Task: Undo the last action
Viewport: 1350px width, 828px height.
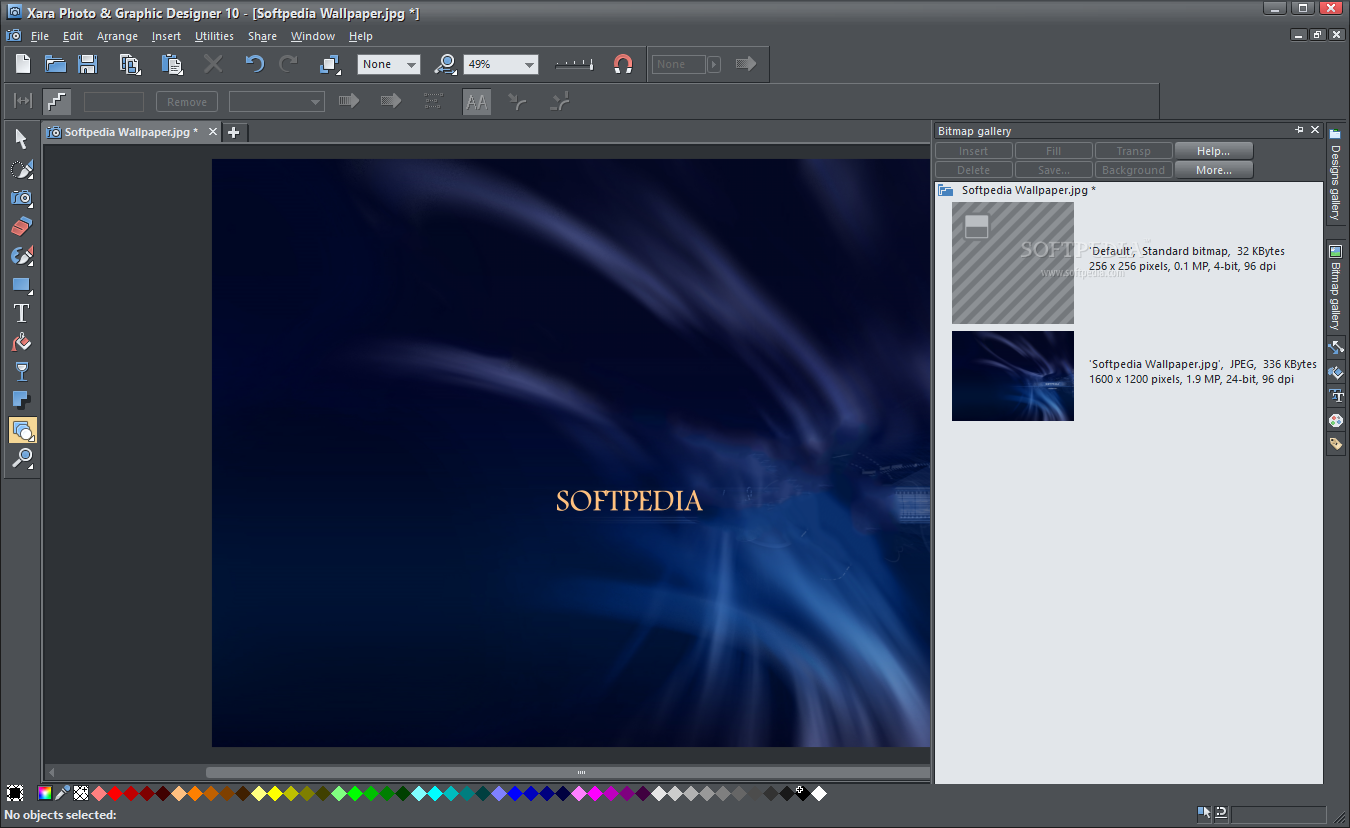Action: (255, 64)
